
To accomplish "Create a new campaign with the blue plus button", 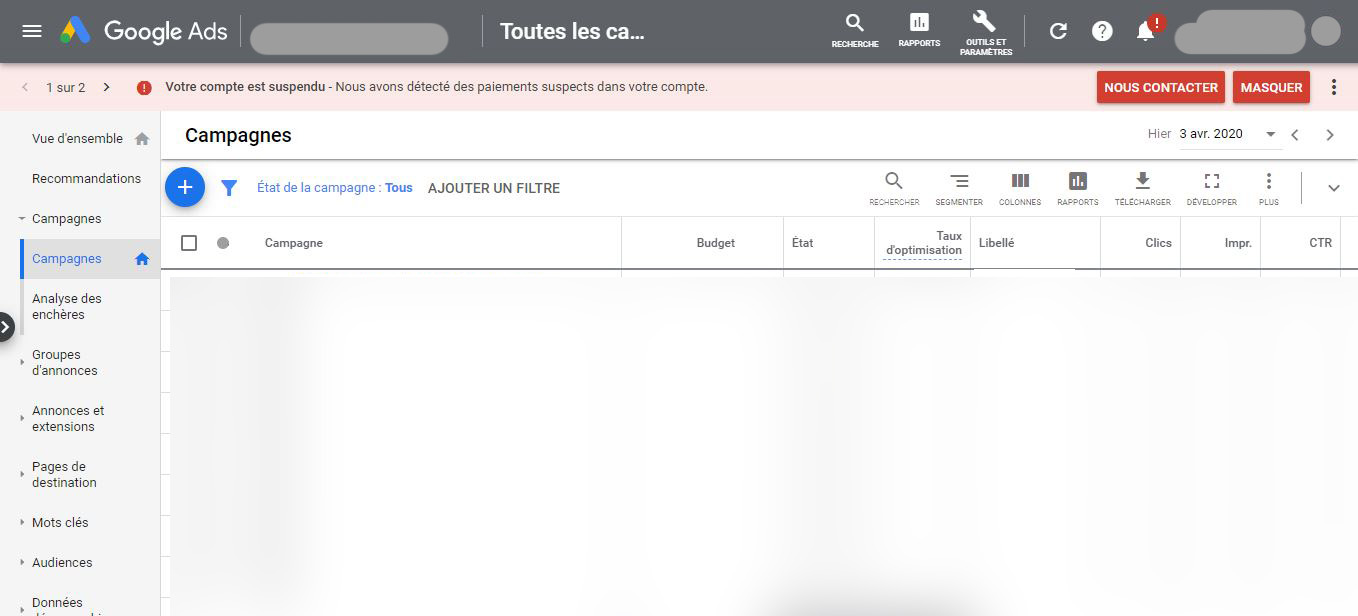I will click(x=185, y=187).
